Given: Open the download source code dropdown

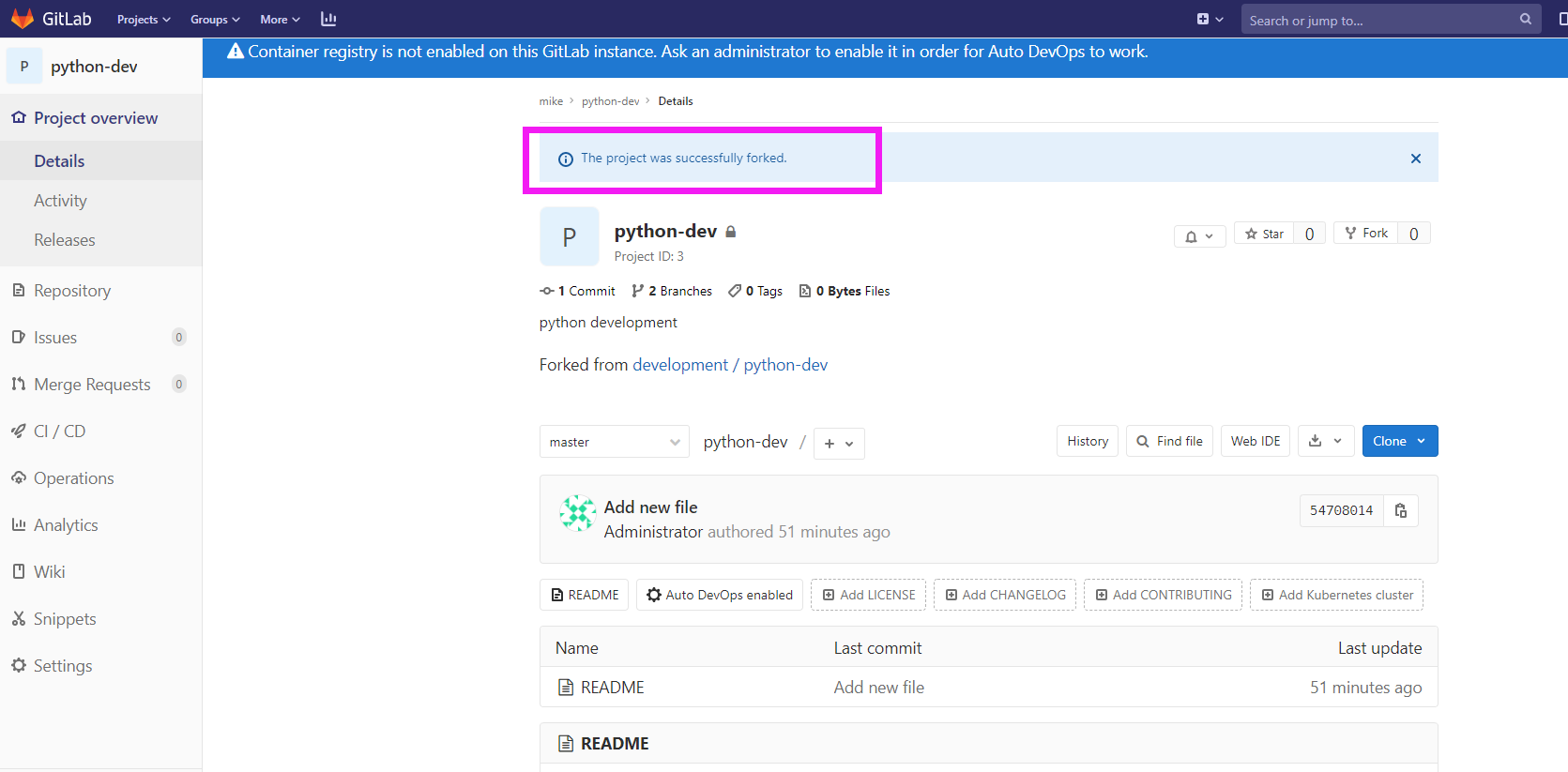Looking at the screenshot, I should click(x=1326, y=441).
